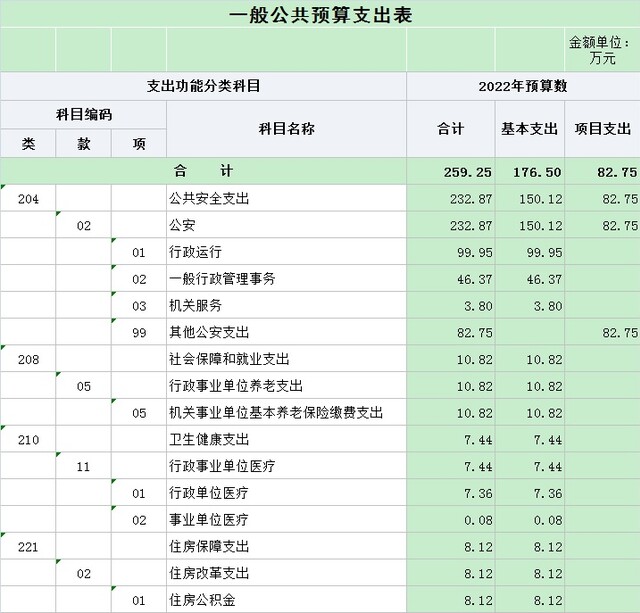Click the 其他公安支出 cell
This screenshot has height=613, width=640.
tap(286, 332)
